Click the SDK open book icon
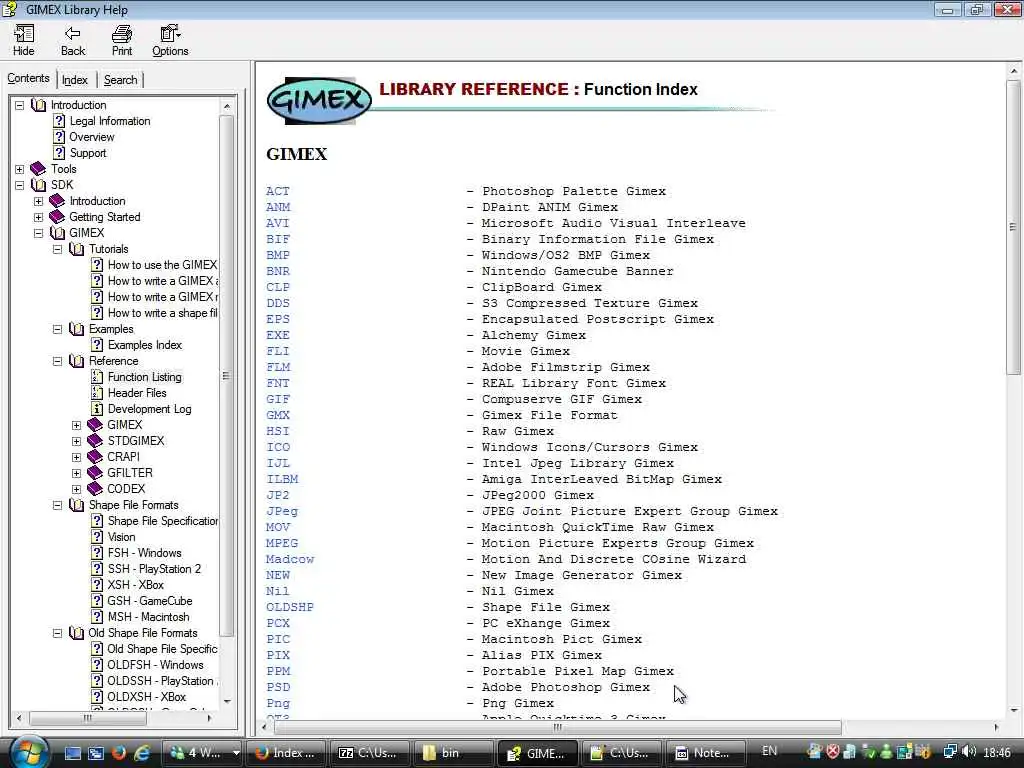The height and width of the screenshot is (768, 1024). (x=39, y=185)
